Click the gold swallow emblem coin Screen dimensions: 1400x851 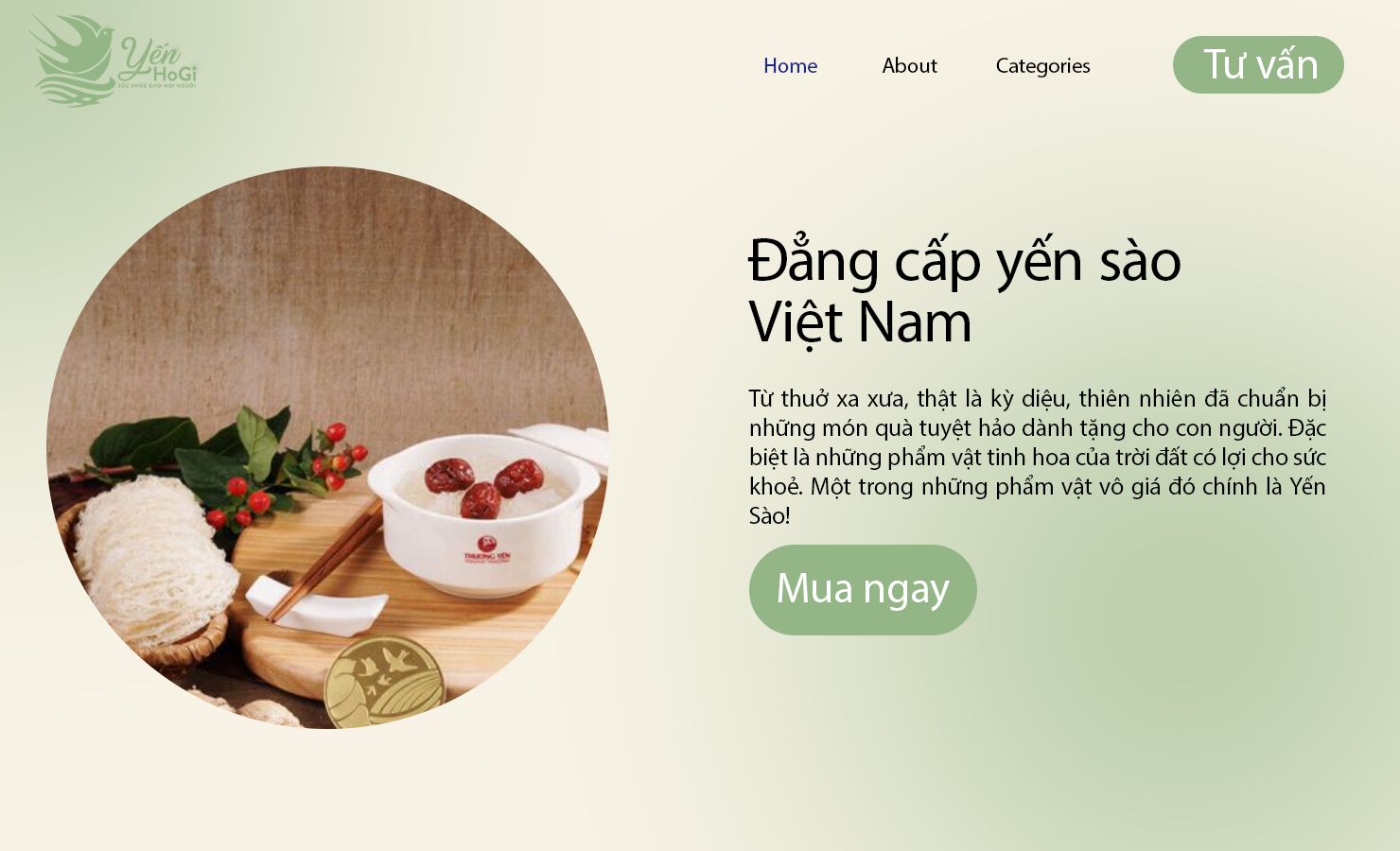point(384,682)
